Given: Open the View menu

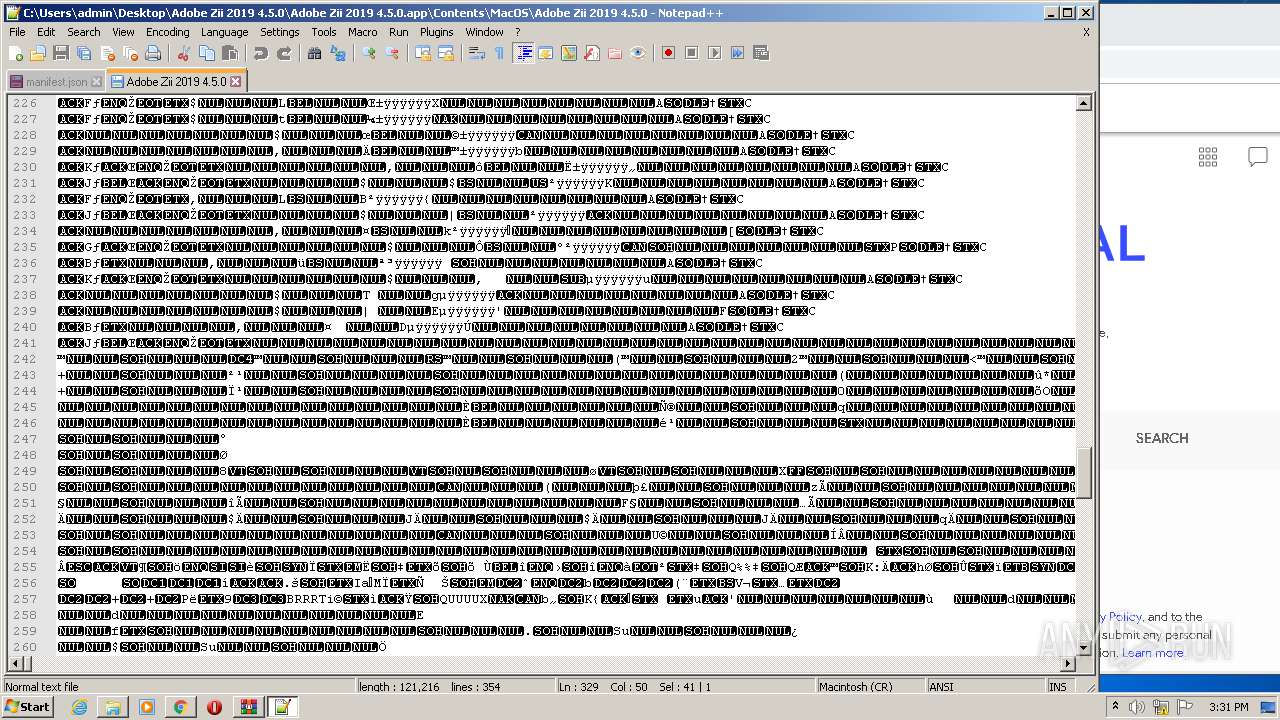Looking at the screenshot, I should tap(123, 32).
